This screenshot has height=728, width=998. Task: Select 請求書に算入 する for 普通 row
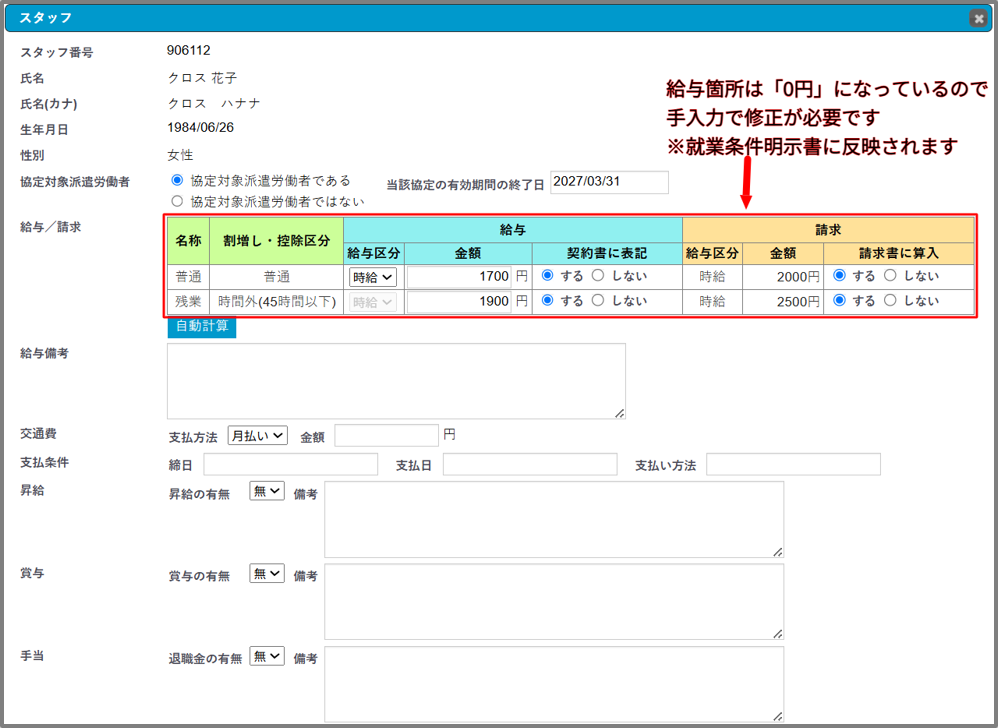(x=840, y=276)
